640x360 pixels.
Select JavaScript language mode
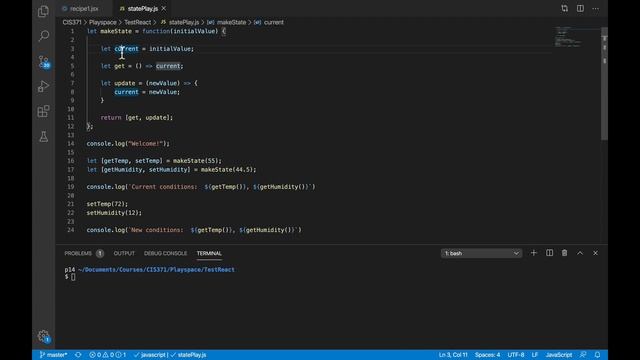(559, 355)
